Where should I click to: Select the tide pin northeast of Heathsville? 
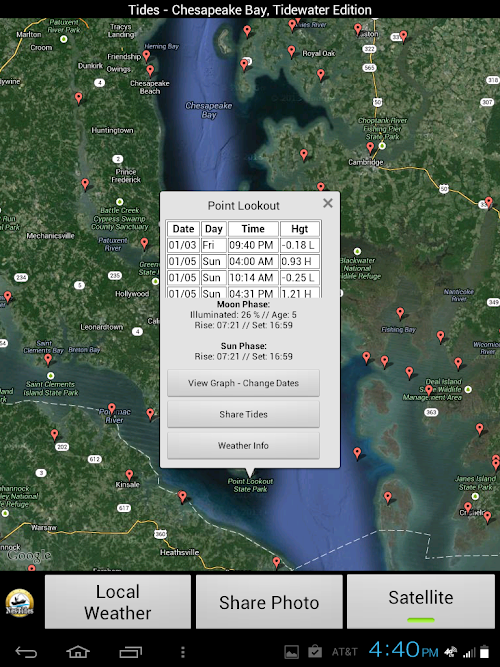point(277,563)
